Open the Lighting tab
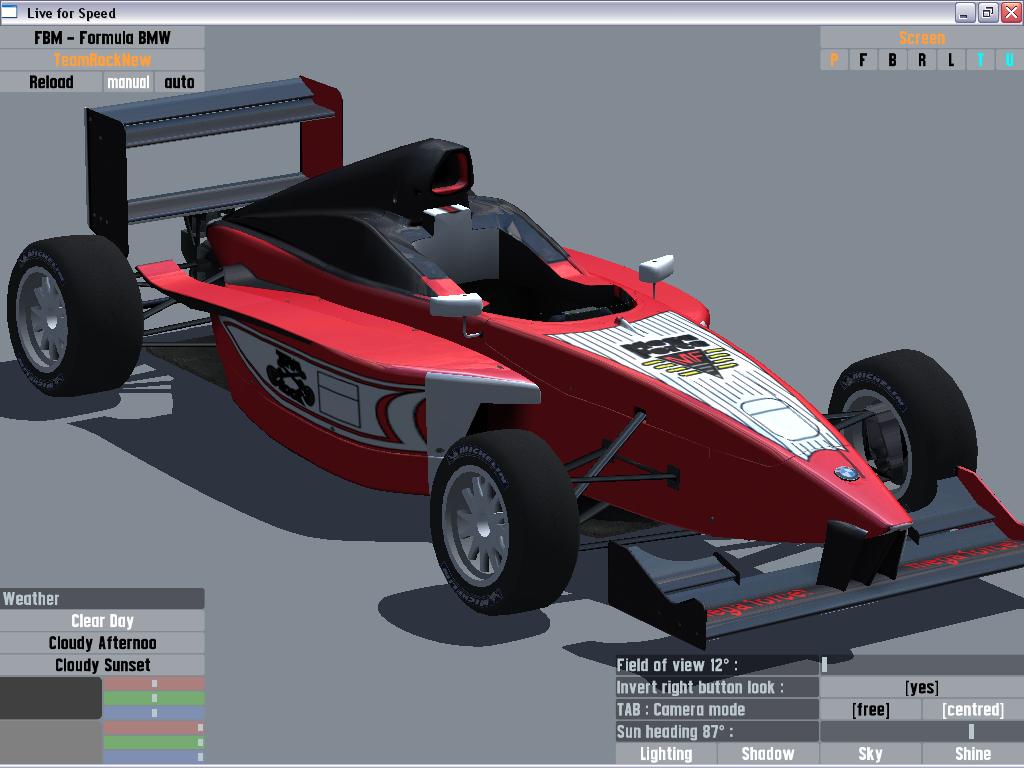The height and width of the screenshot is (768, 1024). coord(666,754)
